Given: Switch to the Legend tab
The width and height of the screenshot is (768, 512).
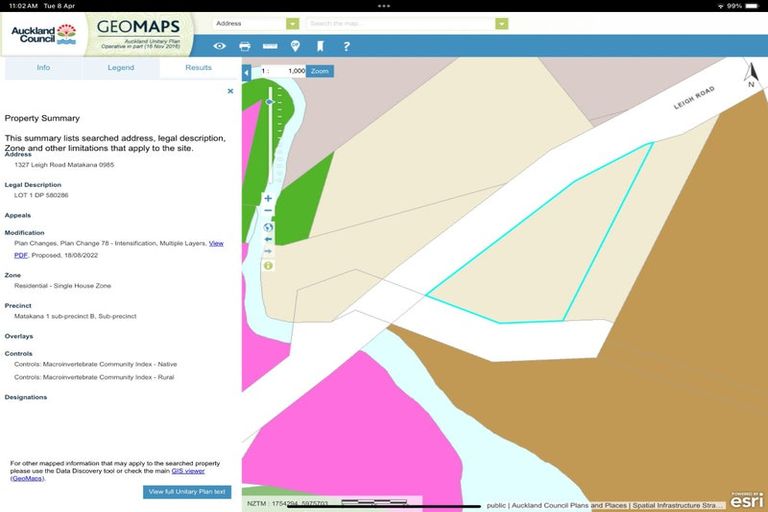Looking at the screenshot, I should point(121,68).
